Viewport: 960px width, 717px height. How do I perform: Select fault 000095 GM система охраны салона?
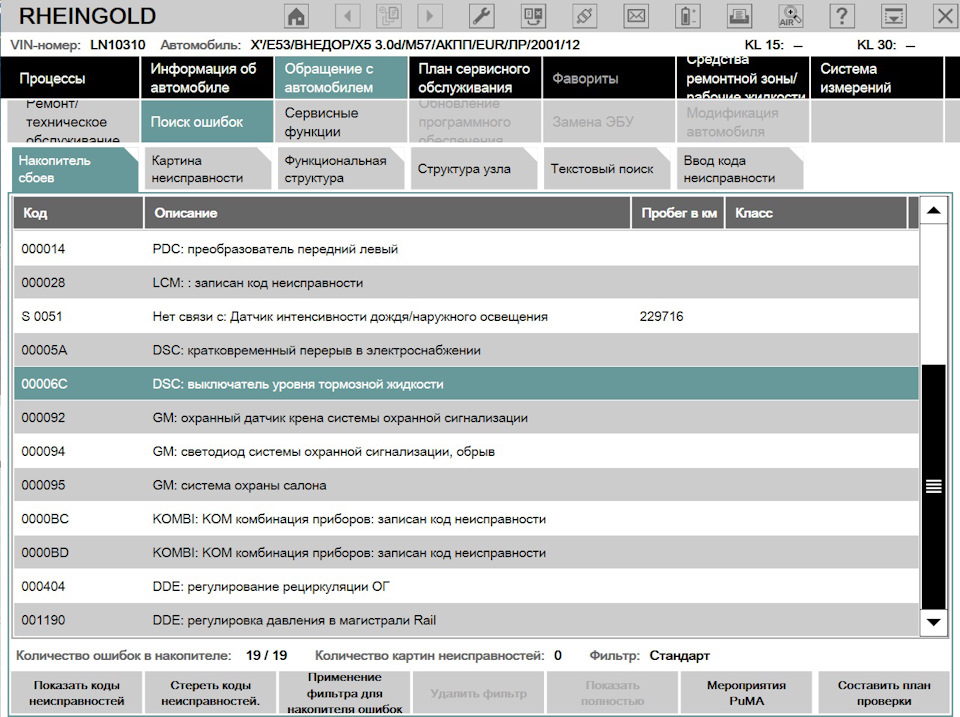466,485
